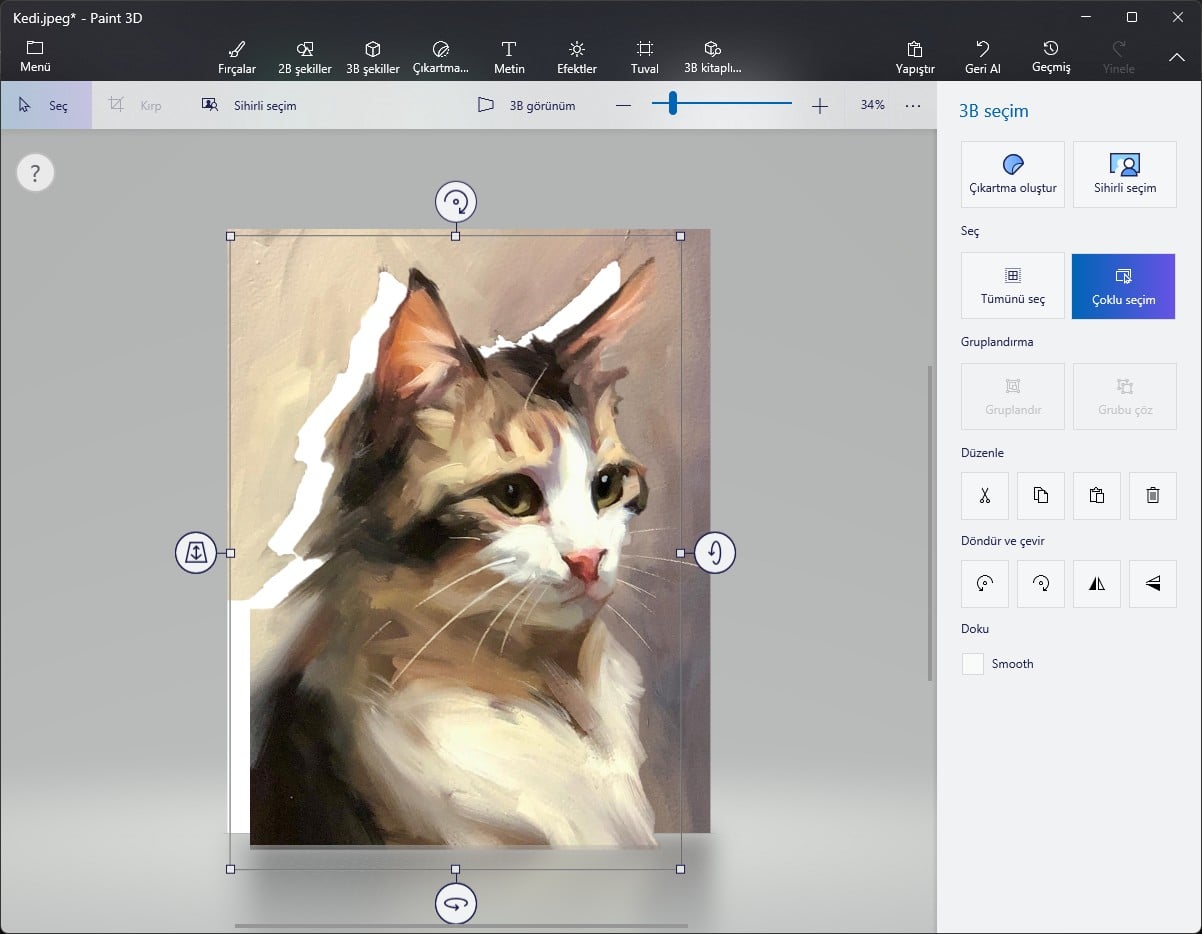
Task: Open the Fırçalar brushes tool
Action: tap(237, 57)
